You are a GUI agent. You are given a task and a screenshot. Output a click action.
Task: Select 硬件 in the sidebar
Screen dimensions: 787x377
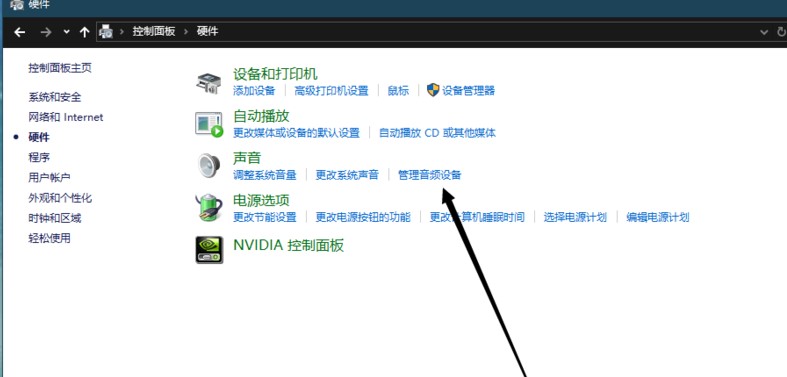[x=39, y=137]
